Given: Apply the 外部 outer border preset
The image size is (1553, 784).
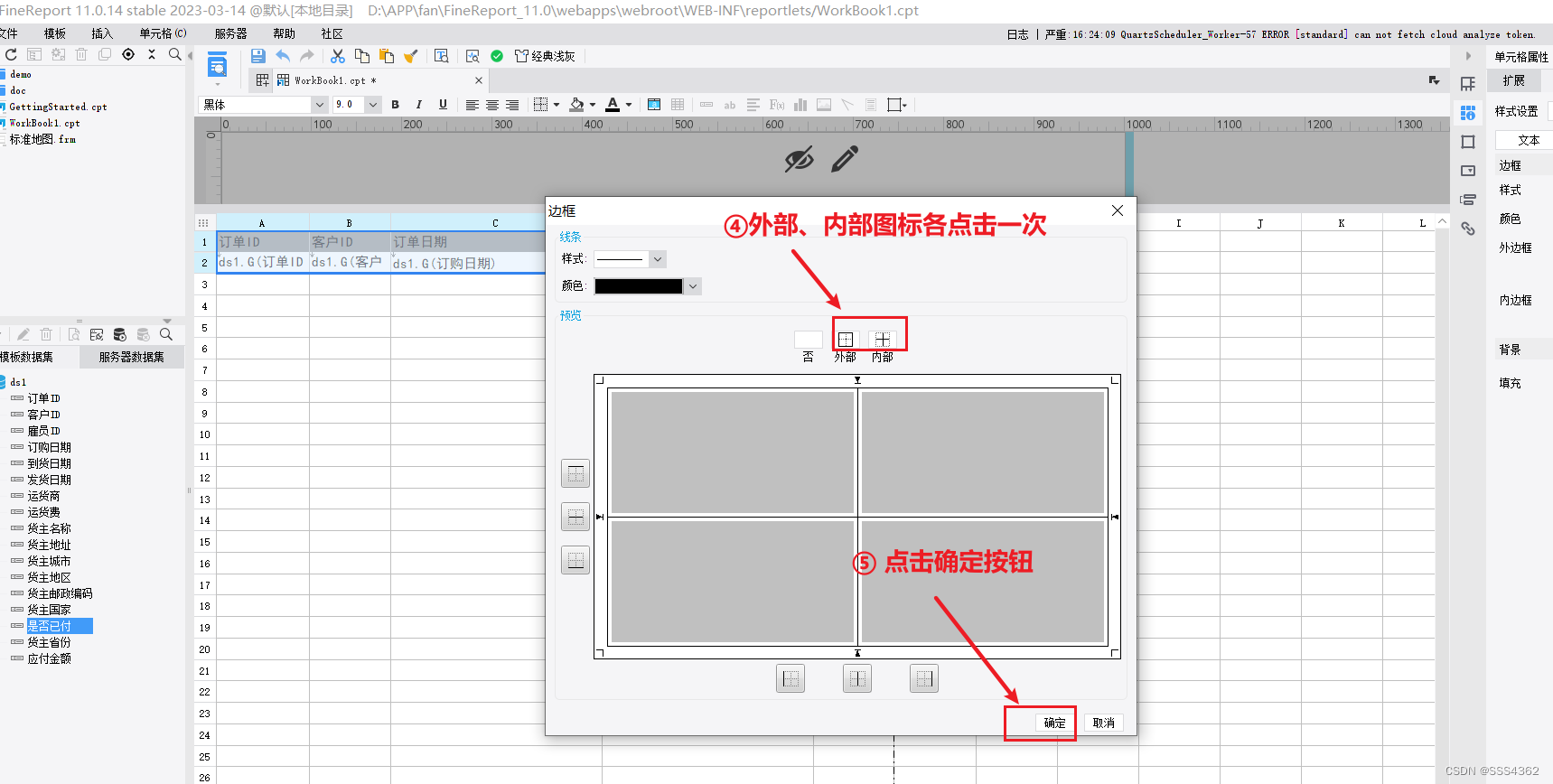Looking at the screenshot, I should (x=846, y=340).
